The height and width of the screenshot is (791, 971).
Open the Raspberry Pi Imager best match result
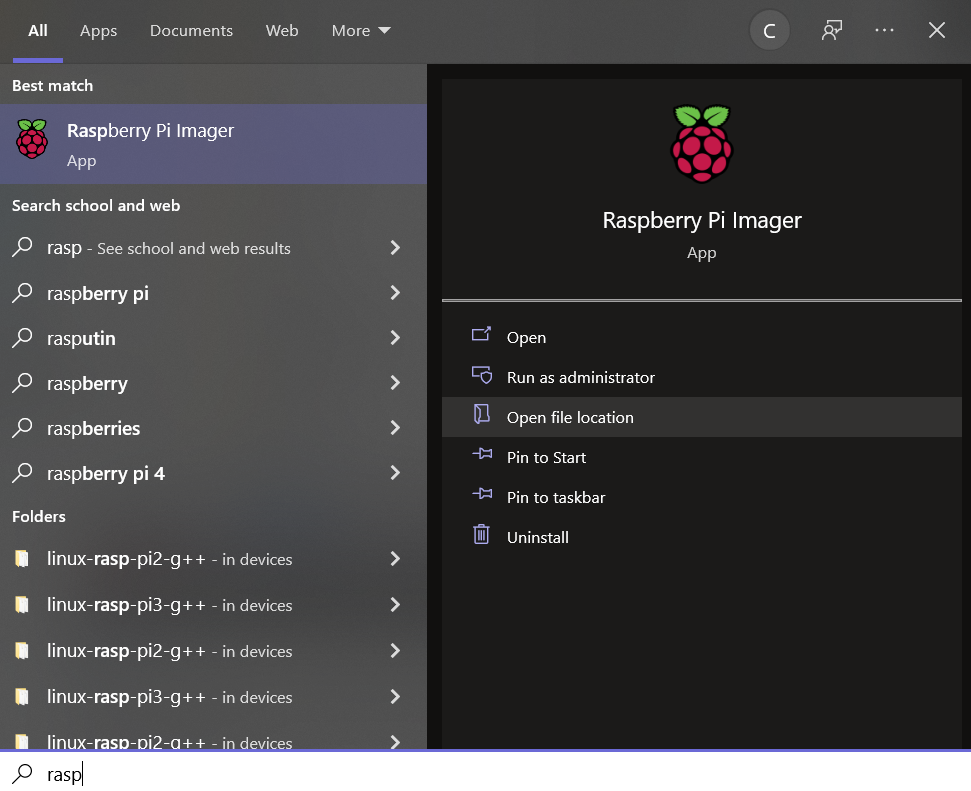(213, 144)
